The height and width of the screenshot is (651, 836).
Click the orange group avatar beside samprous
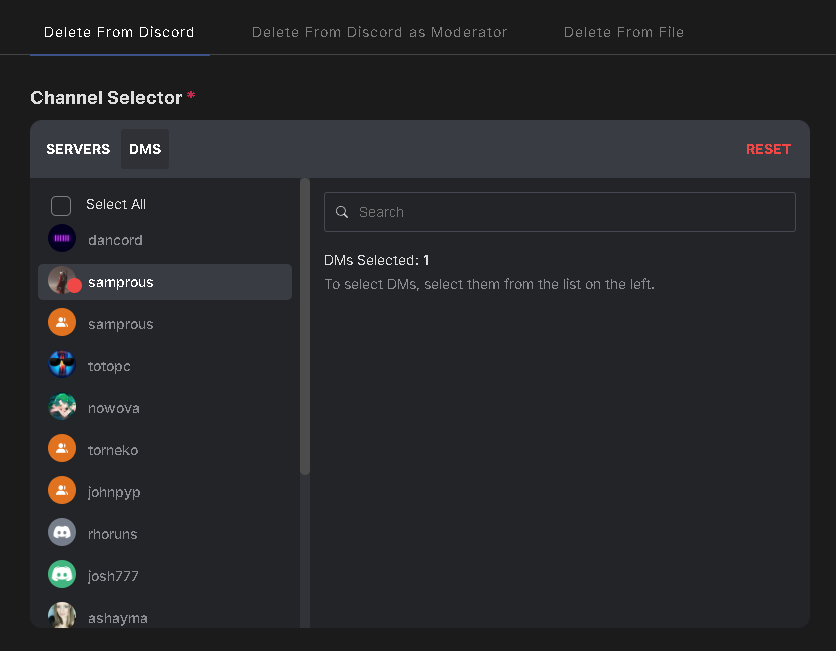62,323
